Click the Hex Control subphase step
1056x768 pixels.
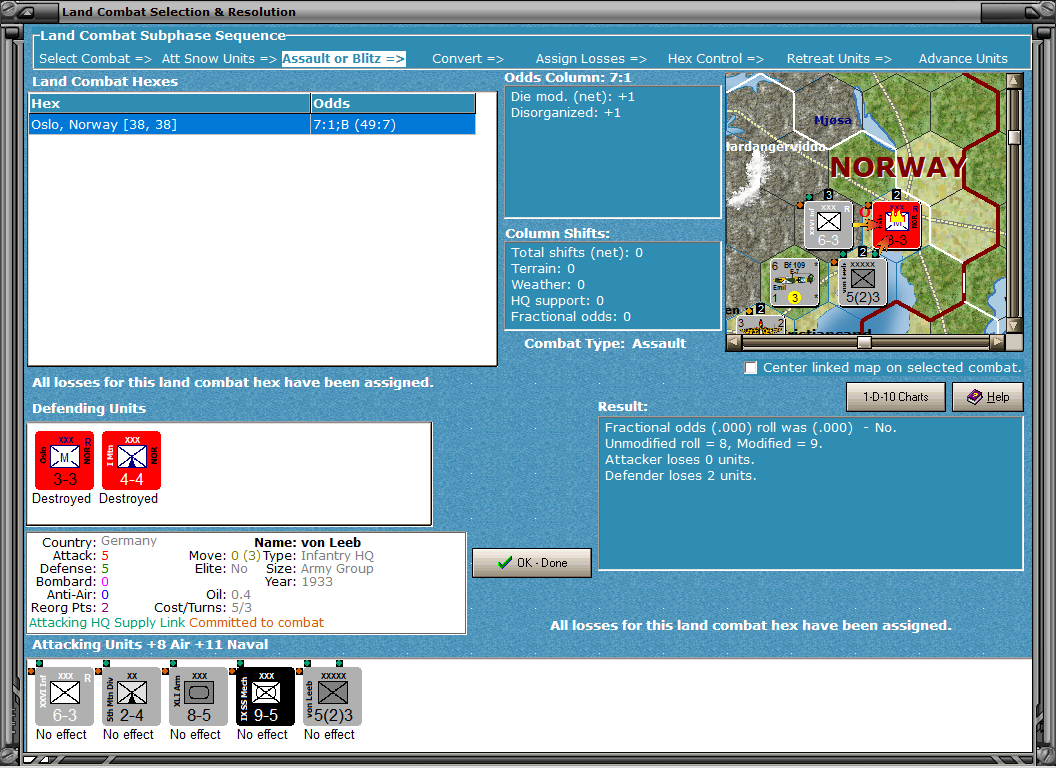coord(715,59)
